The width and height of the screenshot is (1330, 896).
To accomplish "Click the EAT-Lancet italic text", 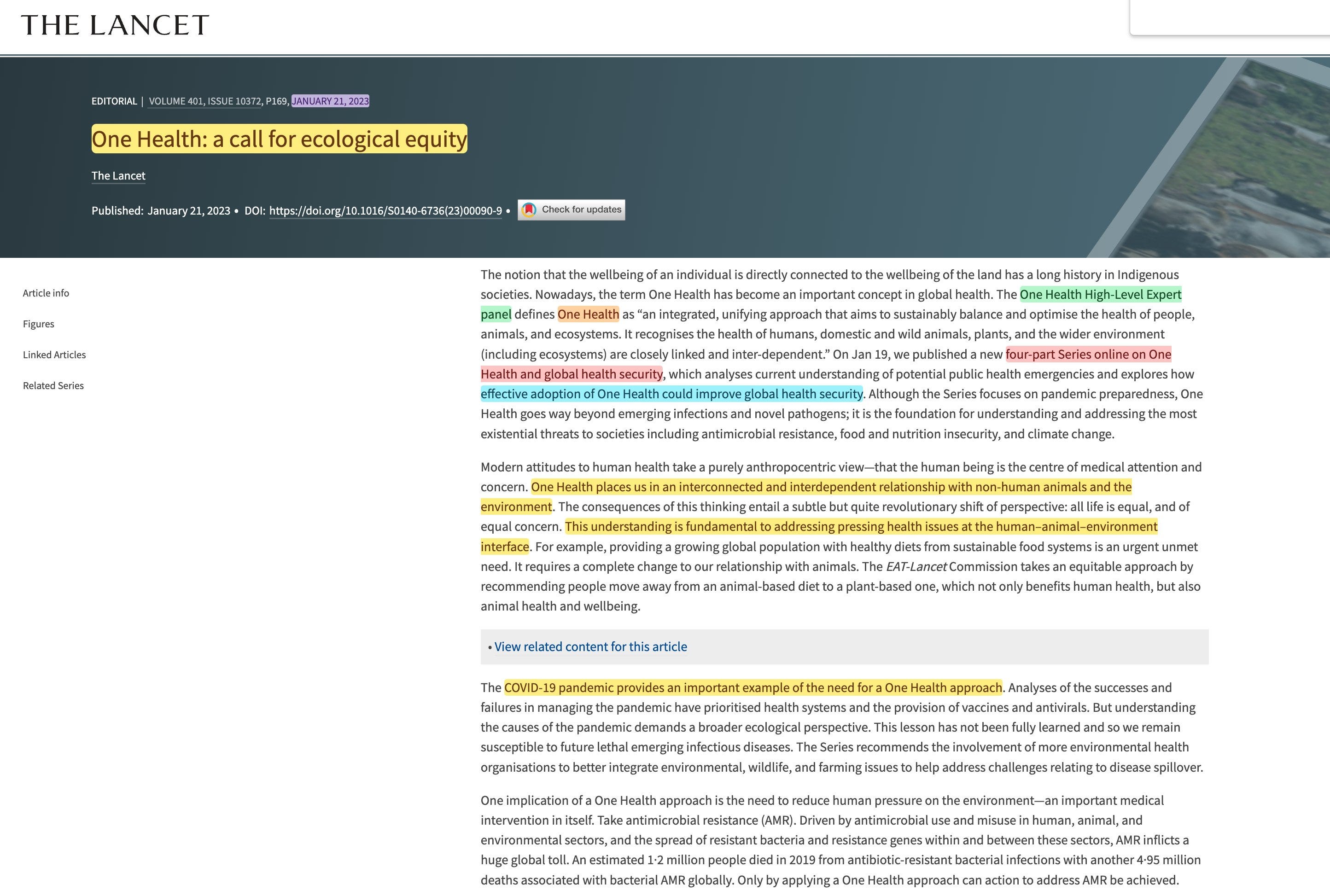I will 916,566.
